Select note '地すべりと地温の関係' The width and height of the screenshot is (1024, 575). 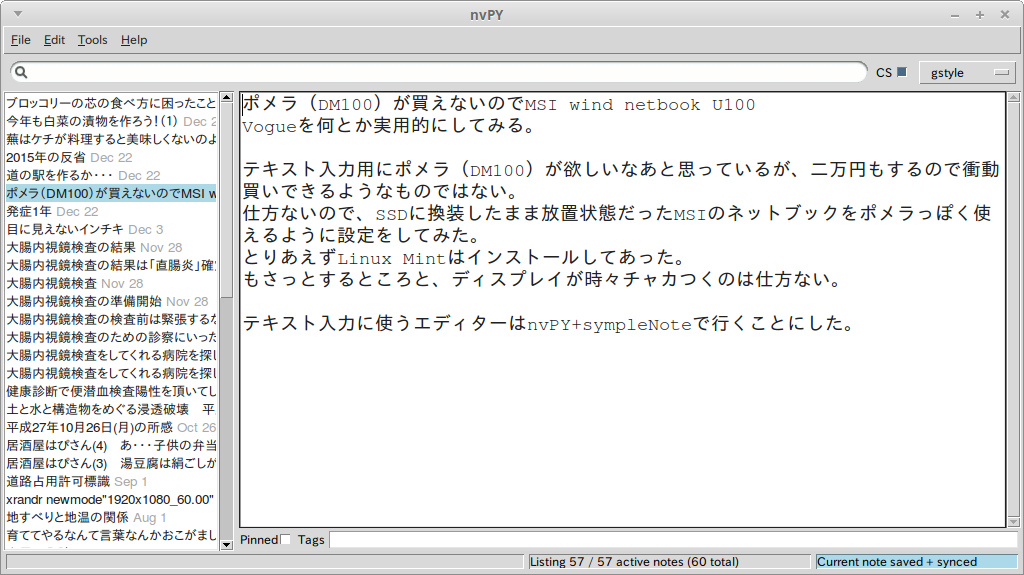click(111, 518)
